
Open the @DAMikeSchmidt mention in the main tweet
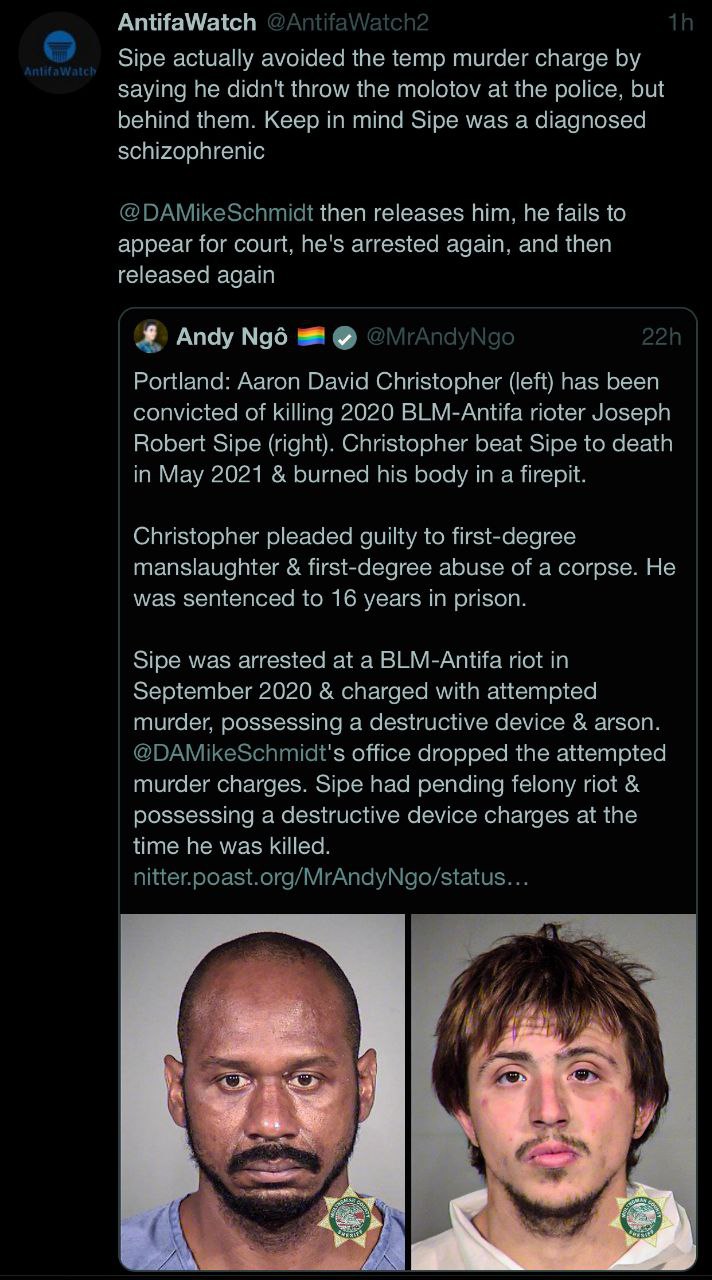pyautogui.click(x=216, y=213)
